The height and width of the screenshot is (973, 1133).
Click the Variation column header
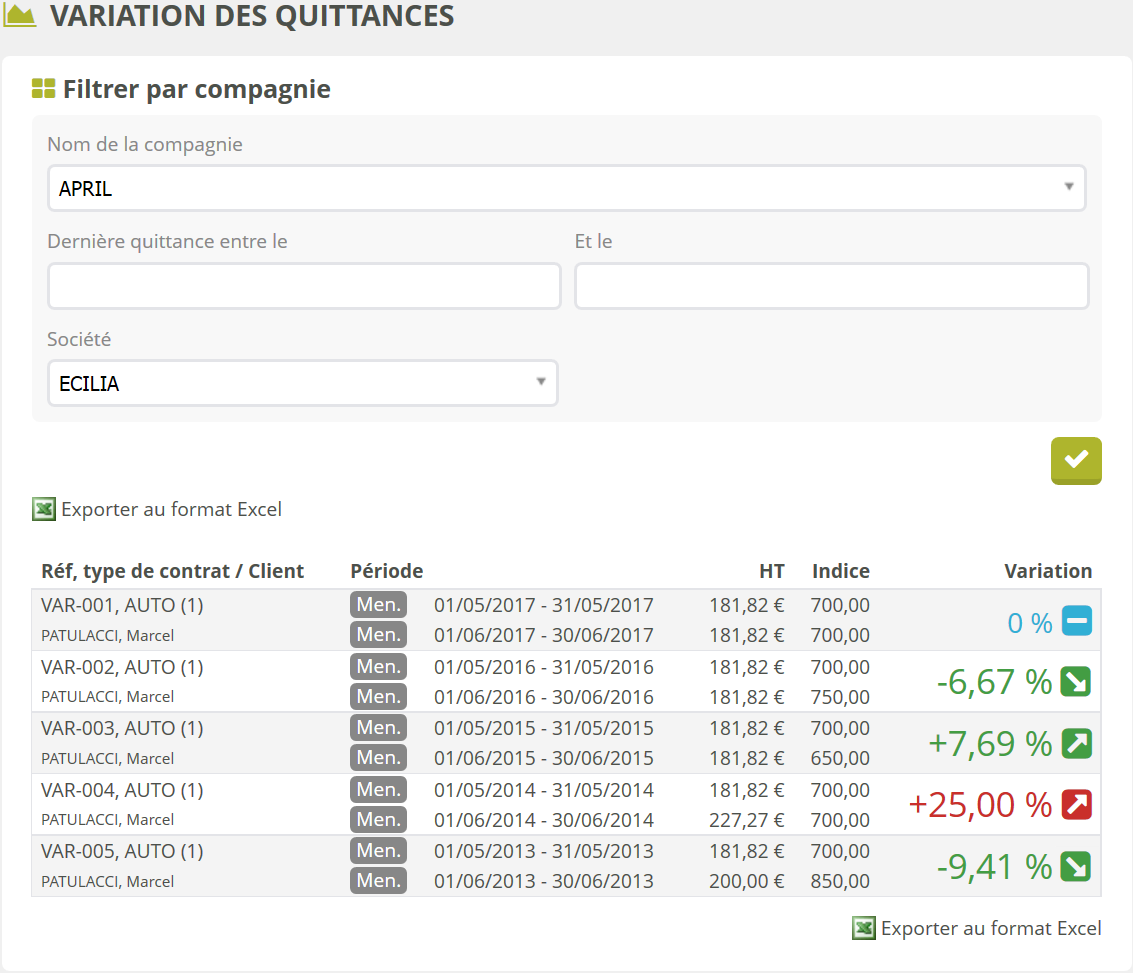tap(1047, 571)
